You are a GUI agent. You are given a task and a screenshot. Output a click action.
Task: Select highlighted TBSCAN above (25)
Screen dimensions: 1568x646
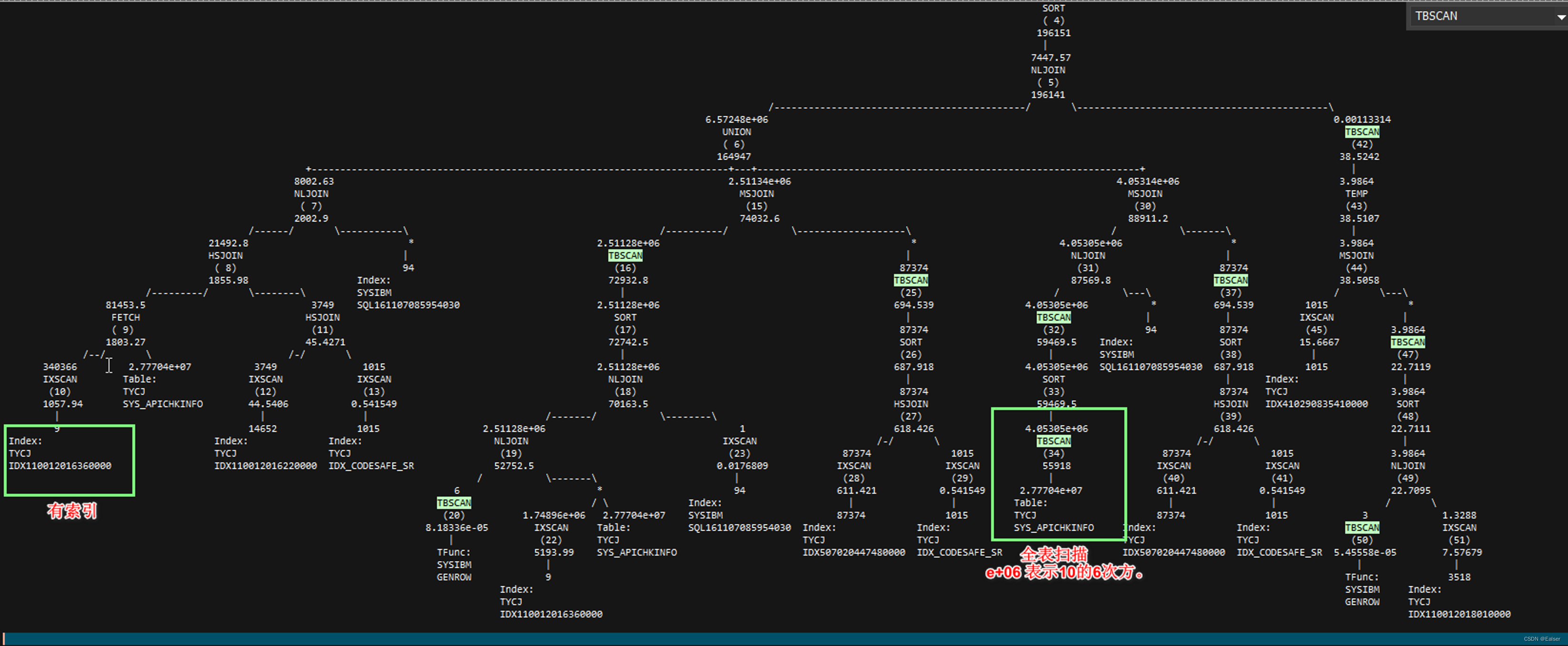(911, 280)
